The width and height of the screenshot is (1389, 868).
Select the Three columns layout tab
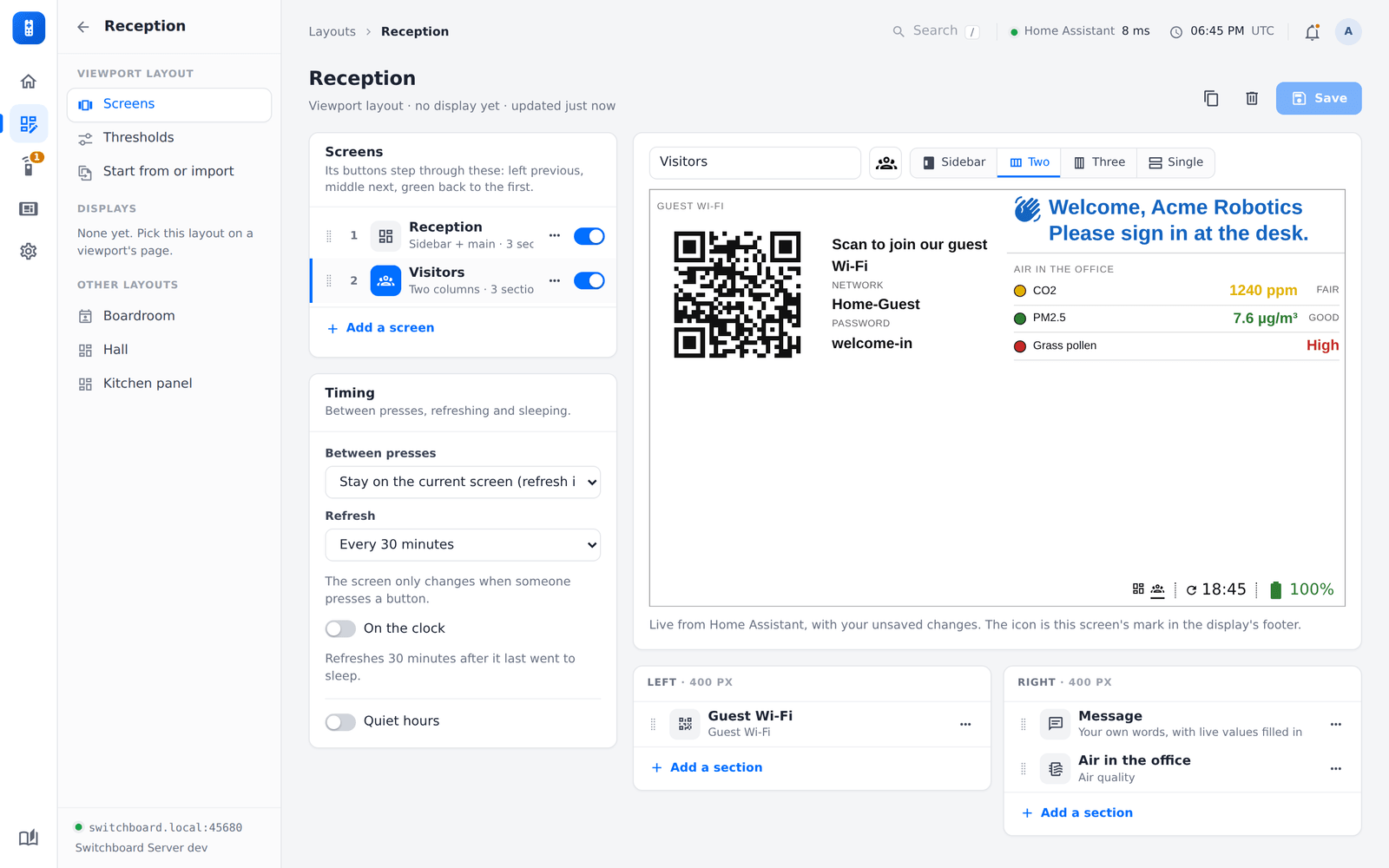[1099, 162]
